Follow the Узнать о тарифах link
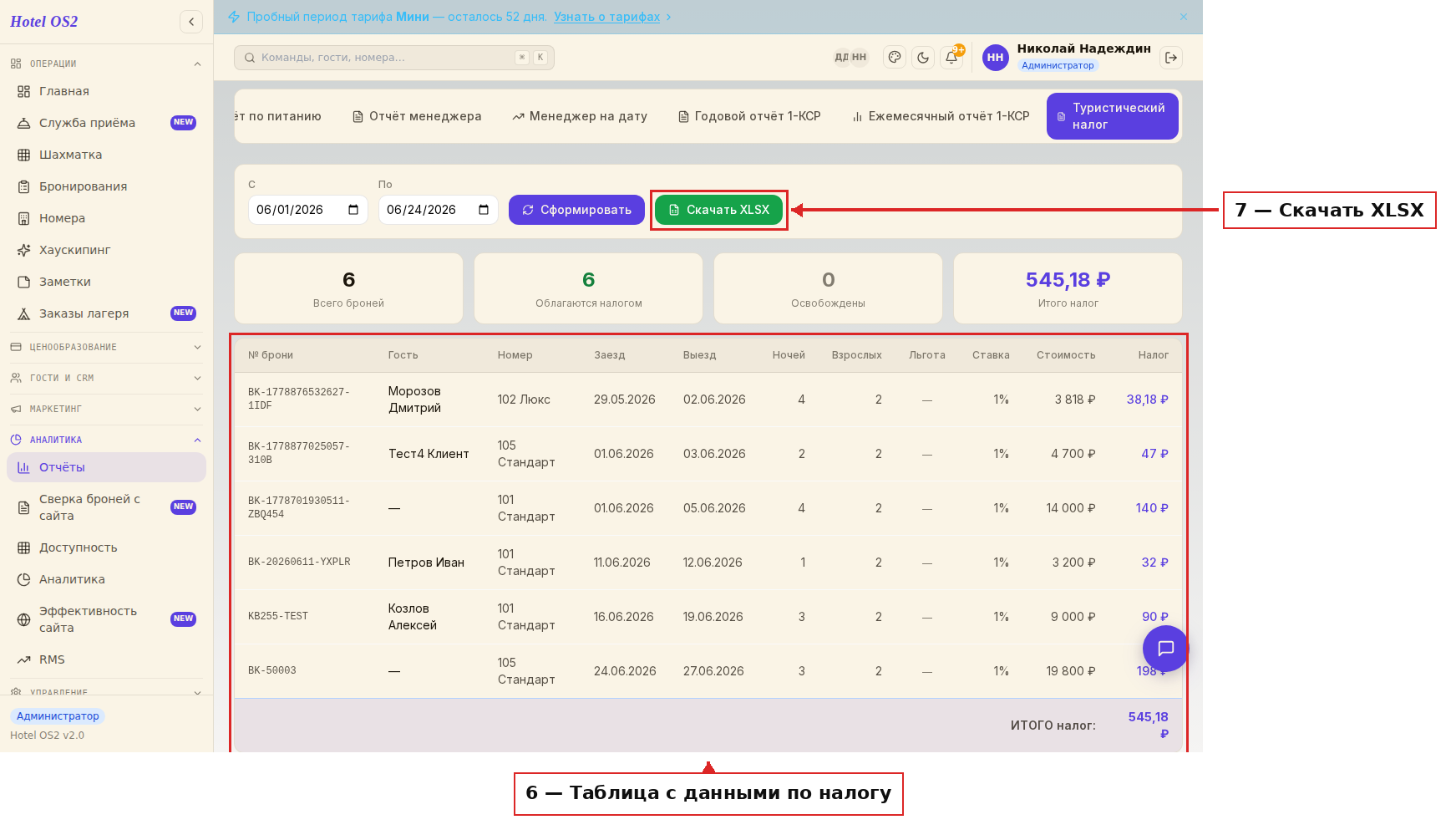The width and height of the screenshot is (1456, 835). point(606,17)
